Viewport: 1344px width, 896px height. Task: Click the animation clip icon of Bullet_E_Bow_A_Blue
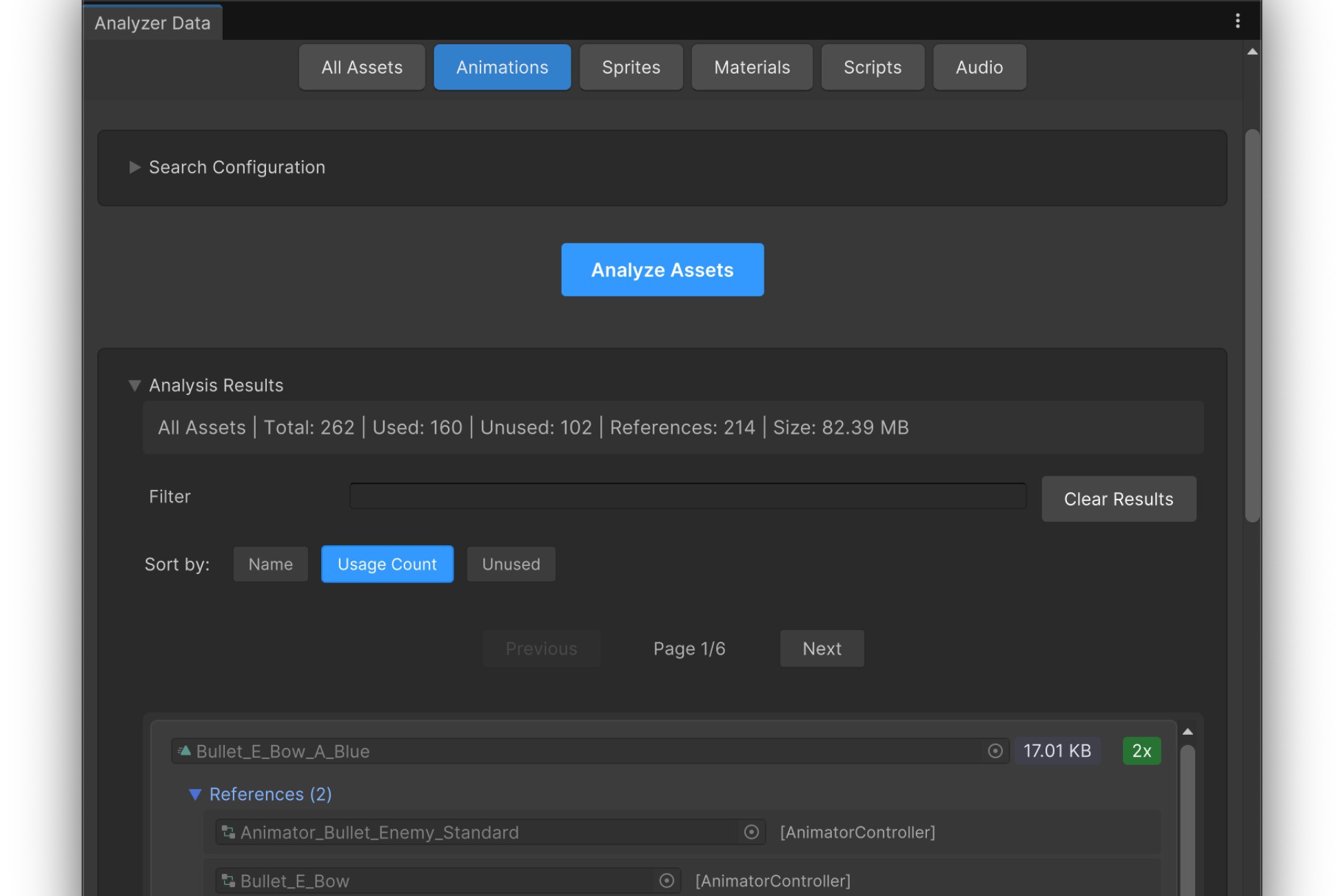tap(184, 751)
